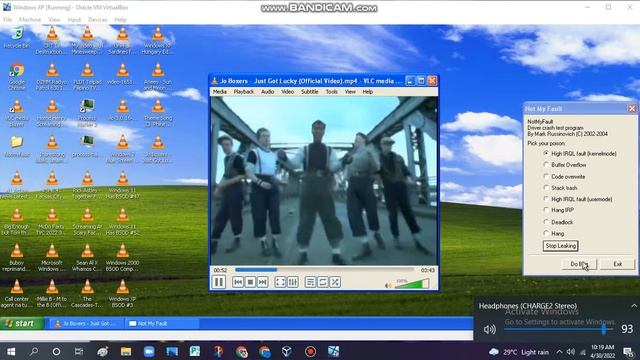The height and width of the screenshot is (360, 640).
Task: Open VirtualBox Input menu
Action: click(74, 20)
